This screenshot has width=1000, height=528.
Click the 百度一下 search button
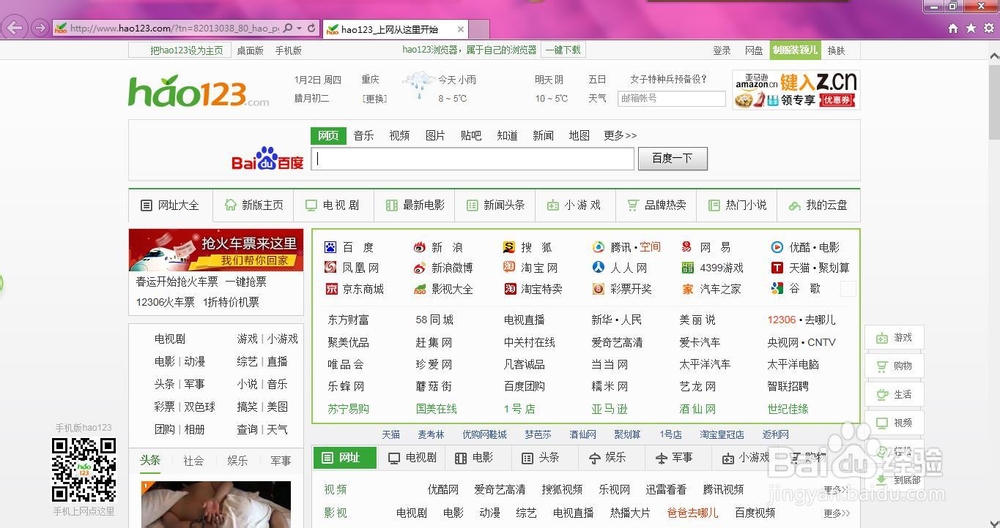672,159
